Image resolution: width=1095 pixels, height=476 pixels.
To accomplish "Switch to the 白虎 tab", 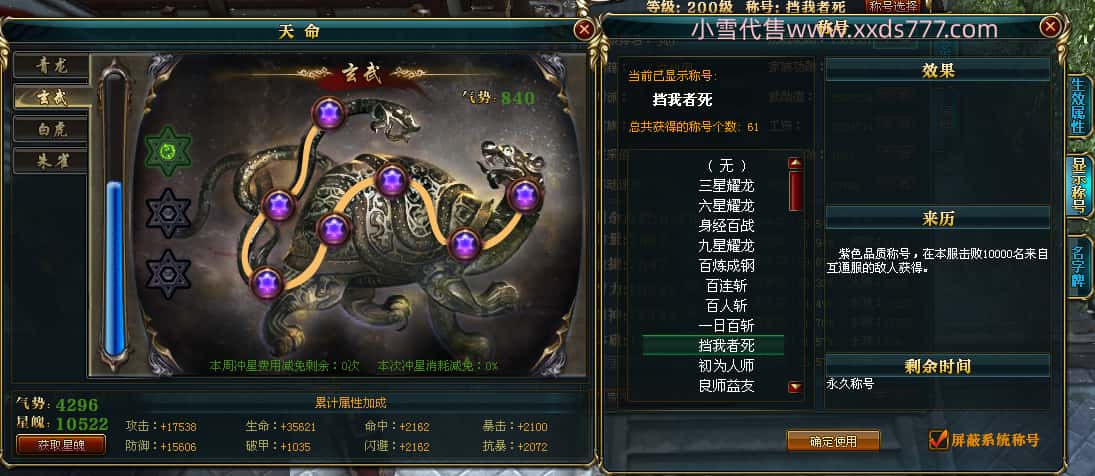I will [52, 129].
